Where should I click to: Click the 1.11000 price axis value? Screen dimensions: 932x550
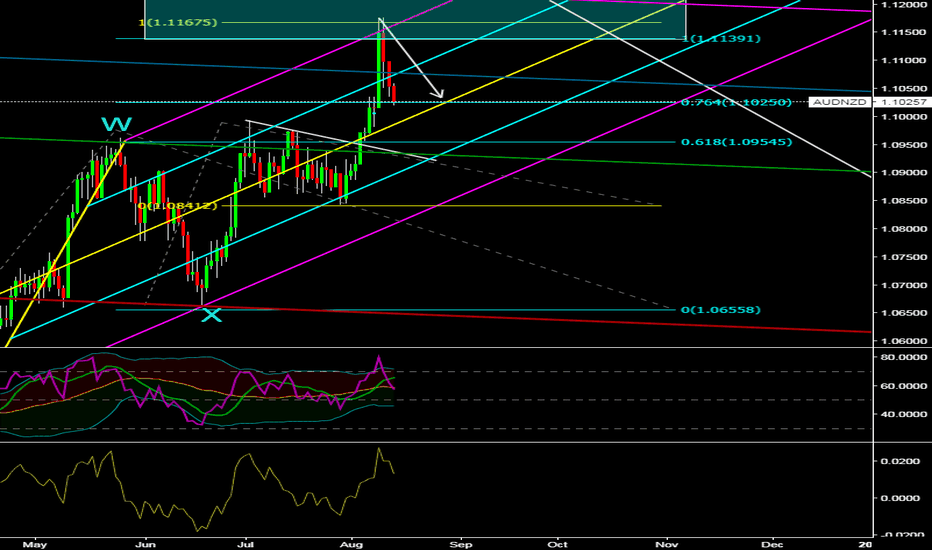click(x=904, y=61)
